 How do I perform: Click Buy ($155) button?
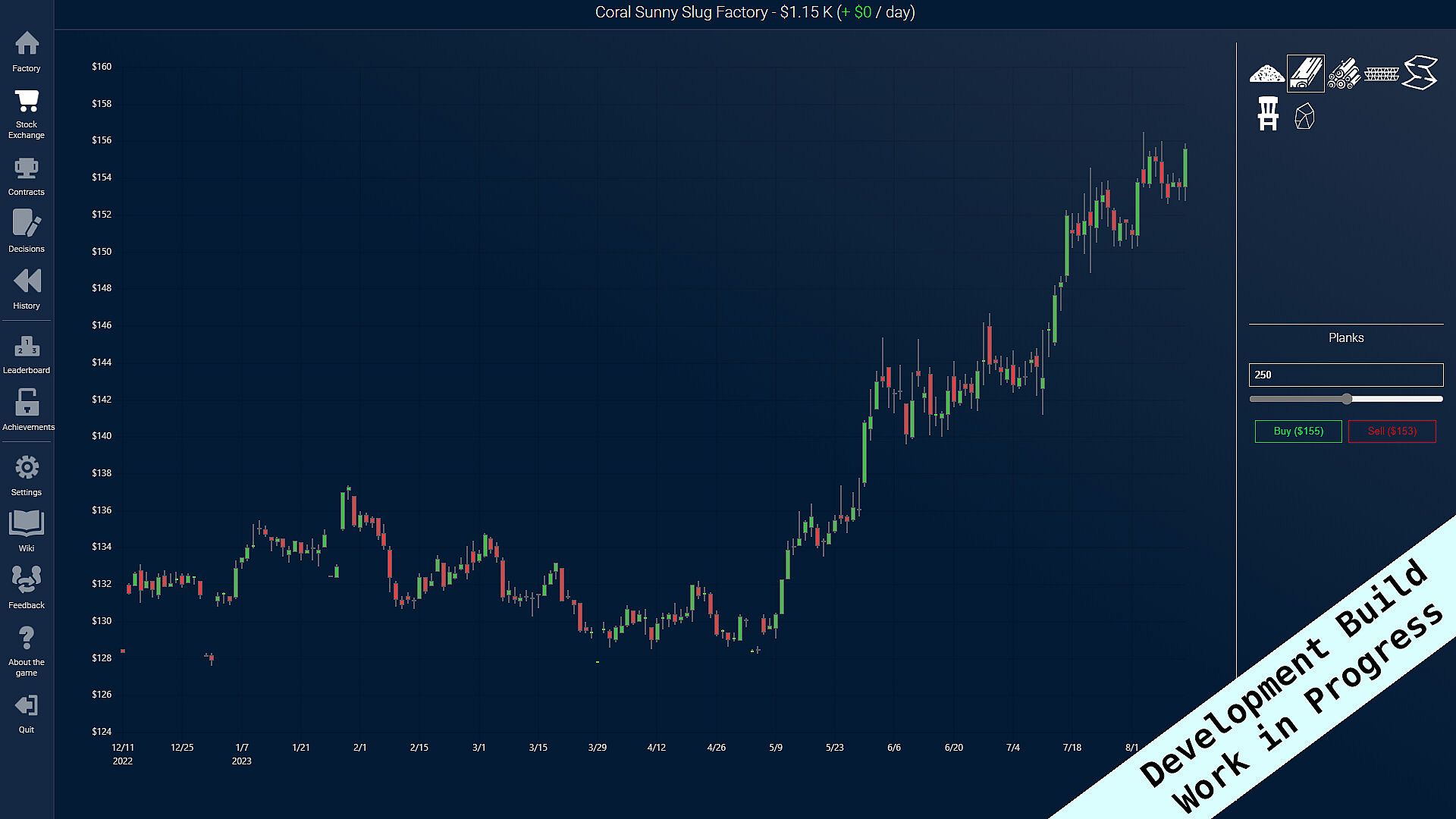[x=1298, y=431]
